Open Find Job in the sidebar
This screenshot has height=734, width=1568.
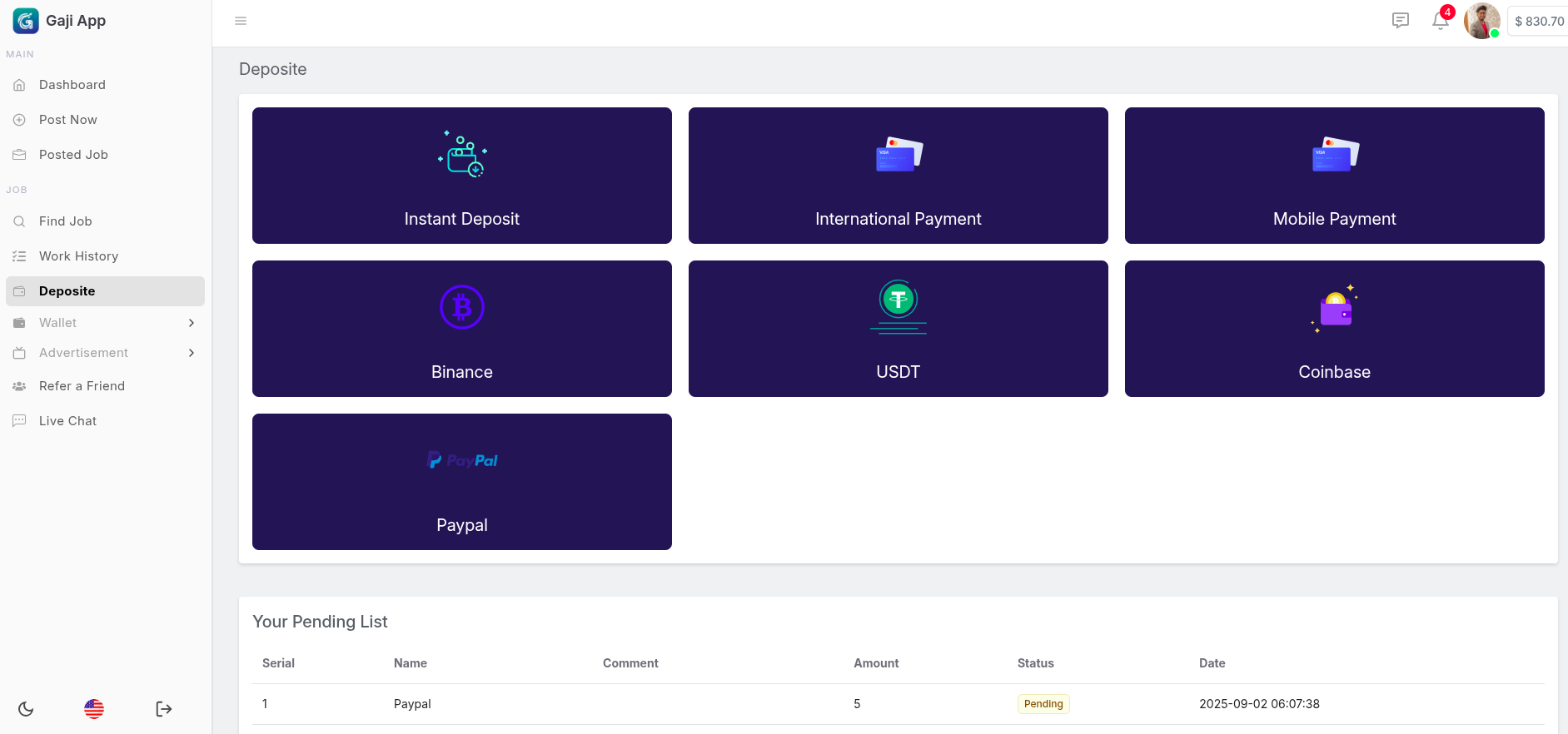click(x=105, y=221)
